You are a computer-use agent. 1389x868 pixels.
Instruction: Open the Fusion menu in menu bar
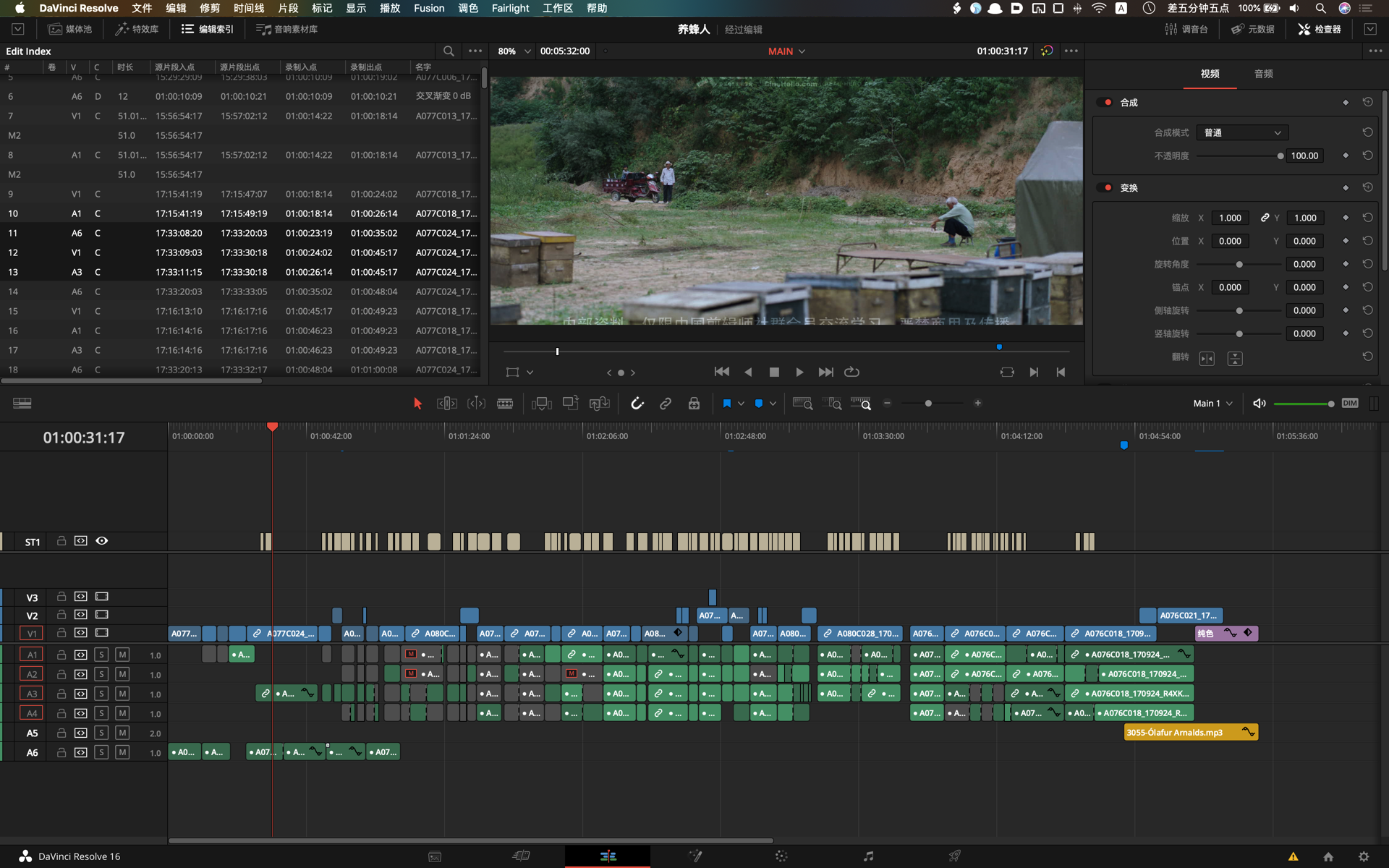click(x=429, y=8)
